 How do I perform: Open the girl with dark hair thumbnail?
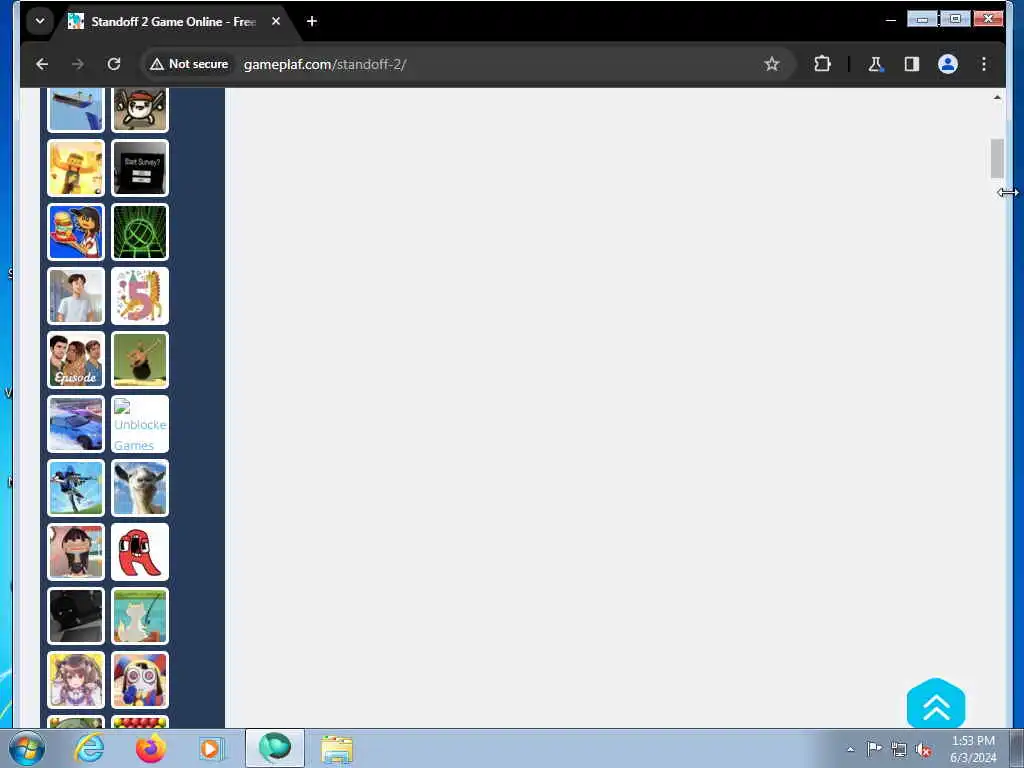coord(76,552)
